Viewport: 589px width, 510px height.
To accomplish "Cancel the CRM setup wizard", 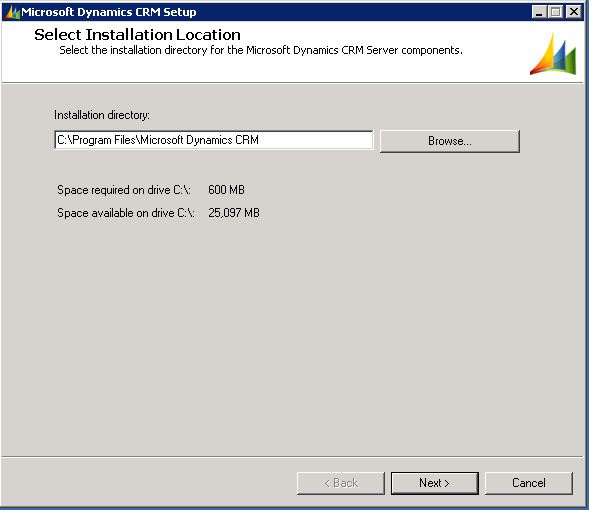I will pyautogui.click(x=529, y=483).
